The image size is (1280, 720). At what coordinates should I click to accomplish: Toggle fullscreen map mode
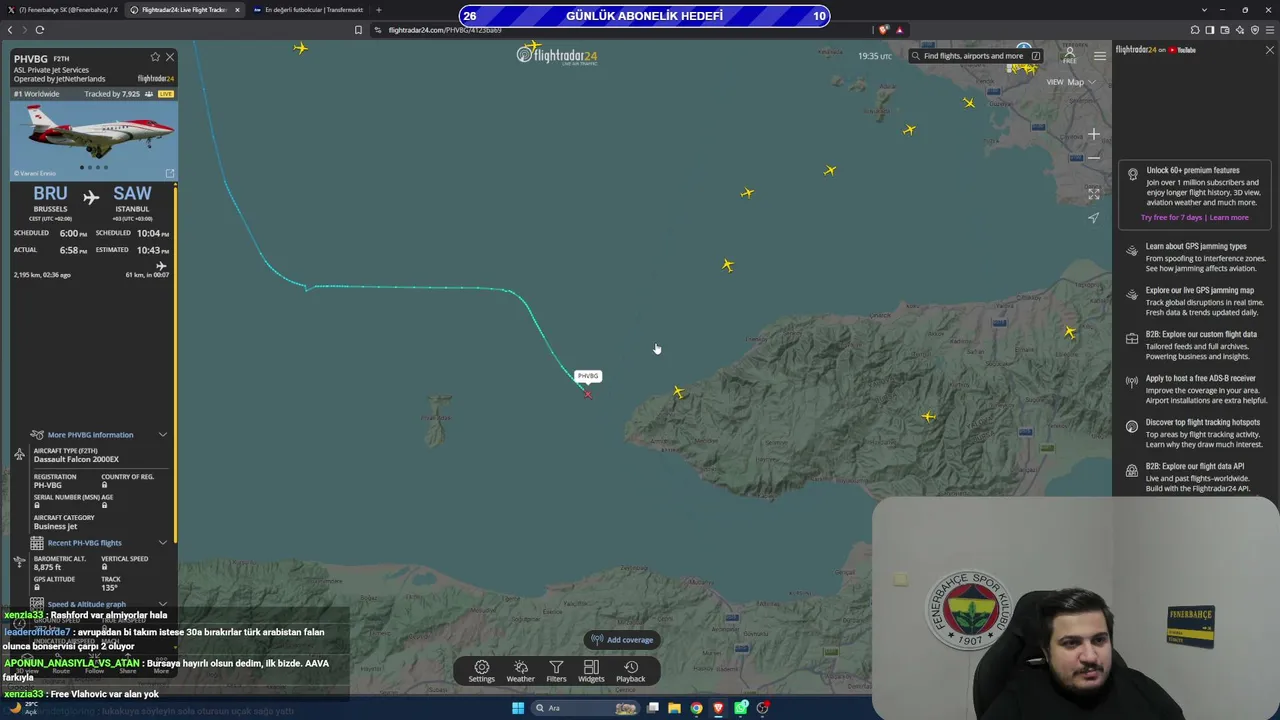click(x=1094, y=194)
